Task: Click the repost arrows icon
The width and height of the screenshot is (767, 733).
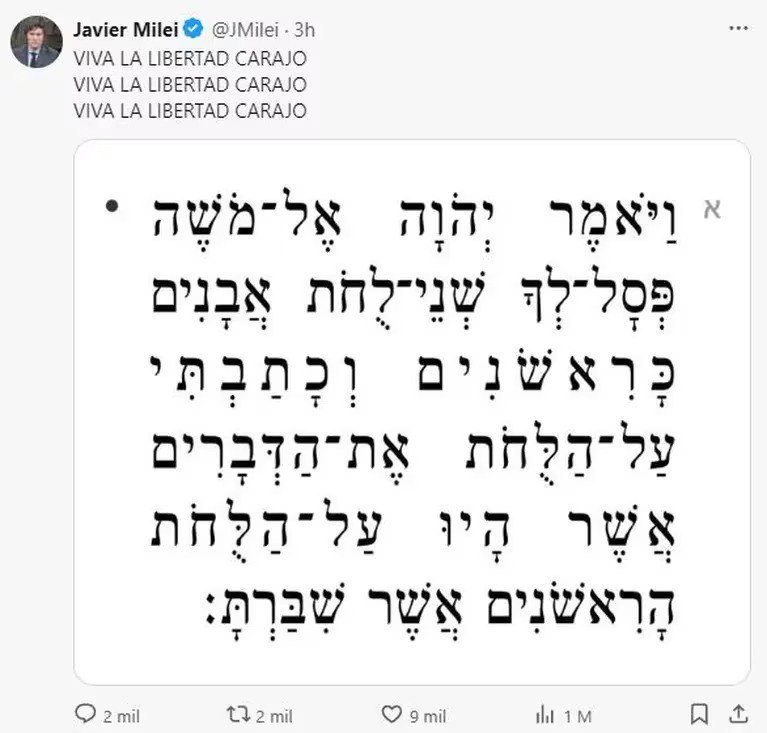Action: click(x=236, y=715)
